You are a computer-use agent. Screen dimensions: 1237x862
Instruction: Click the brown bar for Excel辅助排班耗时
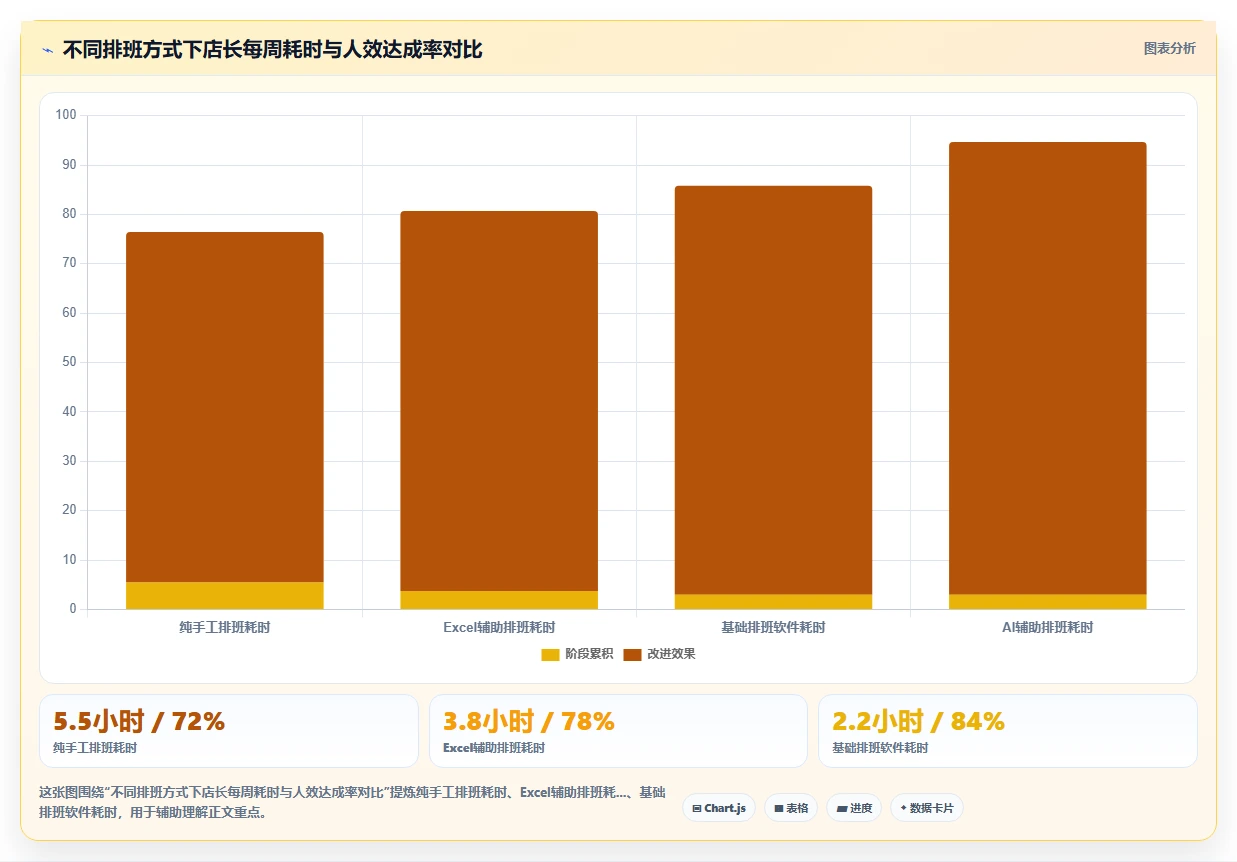coord(499,401)
